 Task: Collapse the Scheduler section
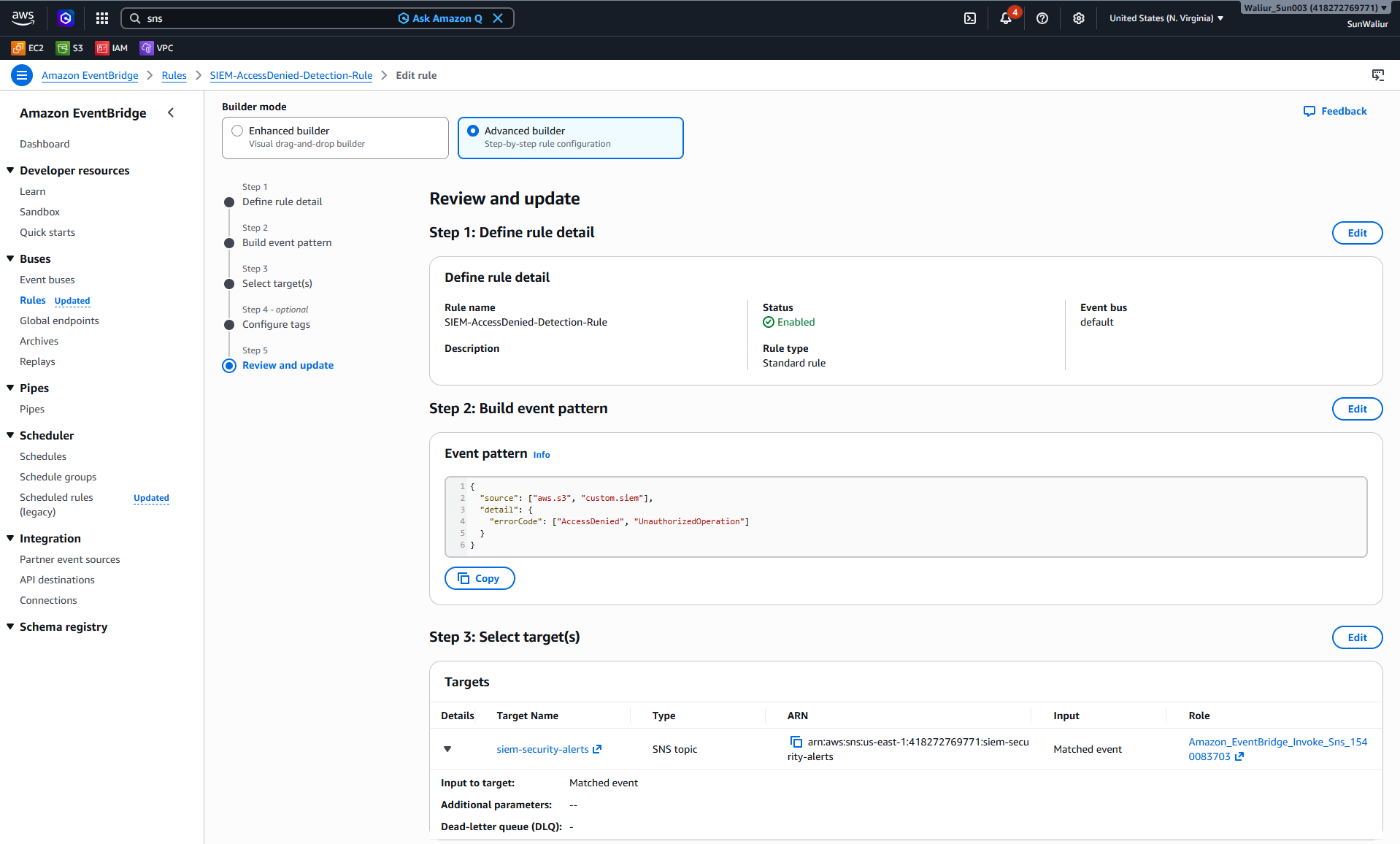tap(10, 435)
